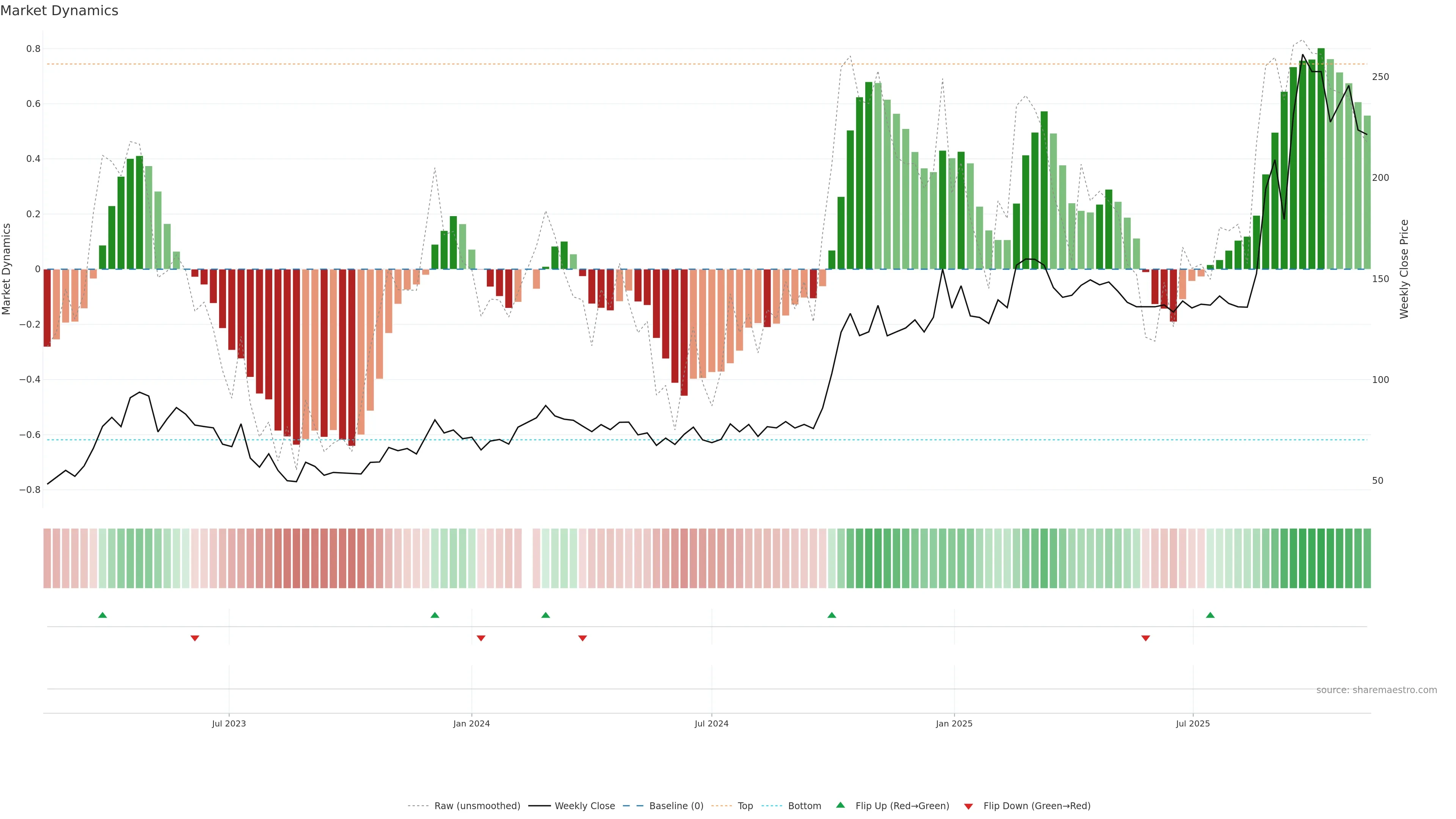The width and height of the screenshot is (1456, 819).
Task: Click the first green flip-up marker
Action: pos(102,615)
